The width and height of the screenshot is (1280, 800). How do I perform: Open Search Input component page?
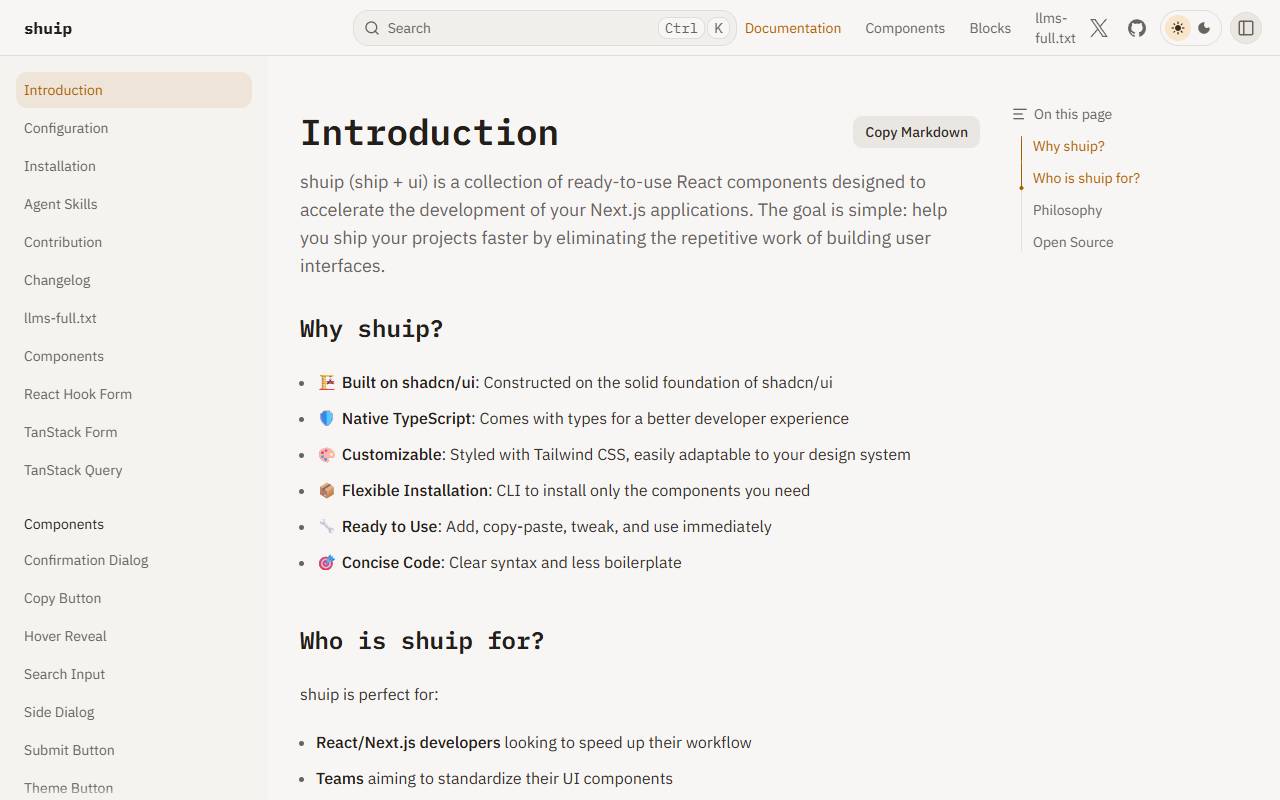point(134,674)
